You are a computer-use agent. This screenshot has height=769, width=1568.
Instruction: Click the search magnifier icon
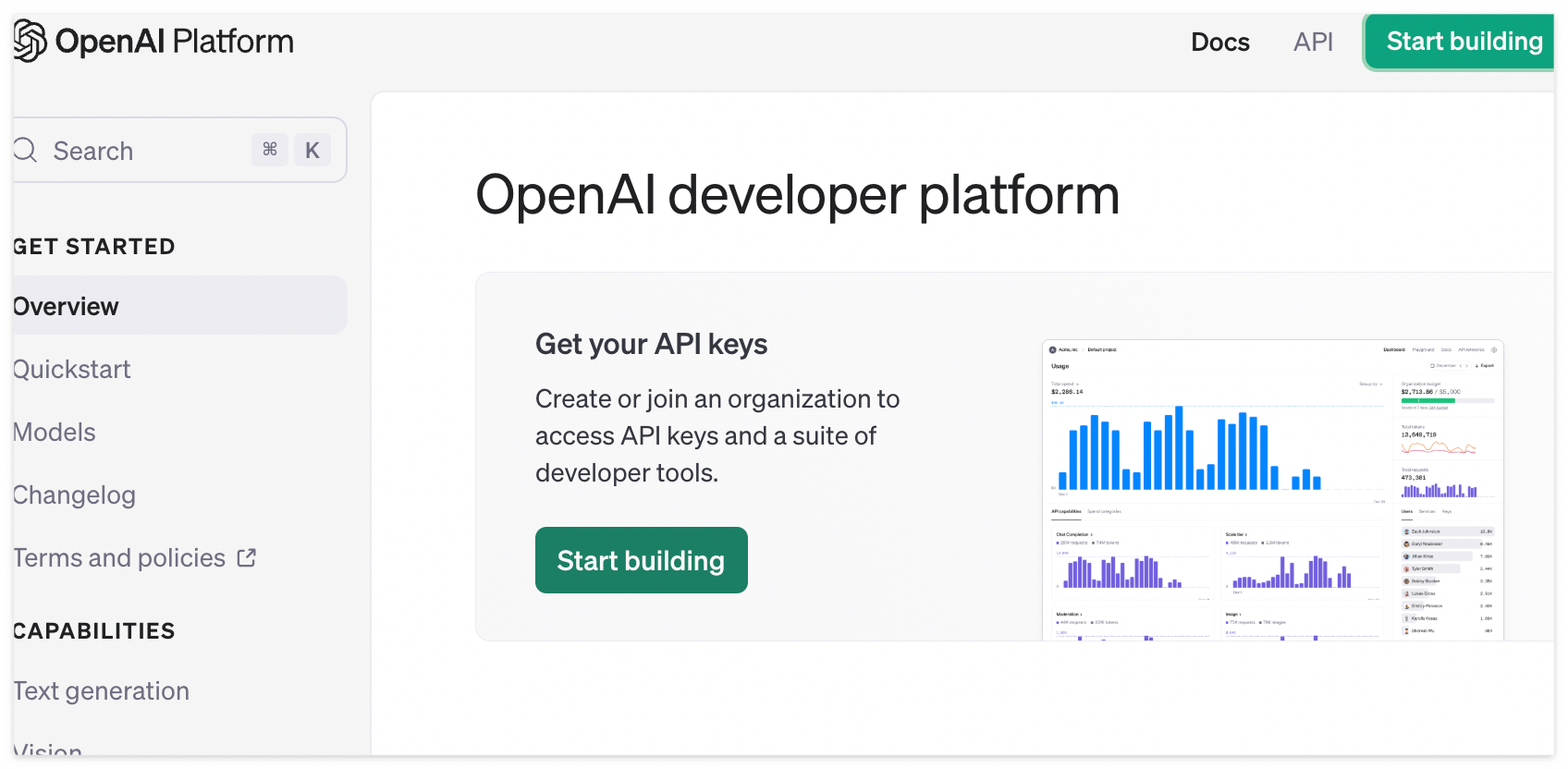click(x=25, y=150)
